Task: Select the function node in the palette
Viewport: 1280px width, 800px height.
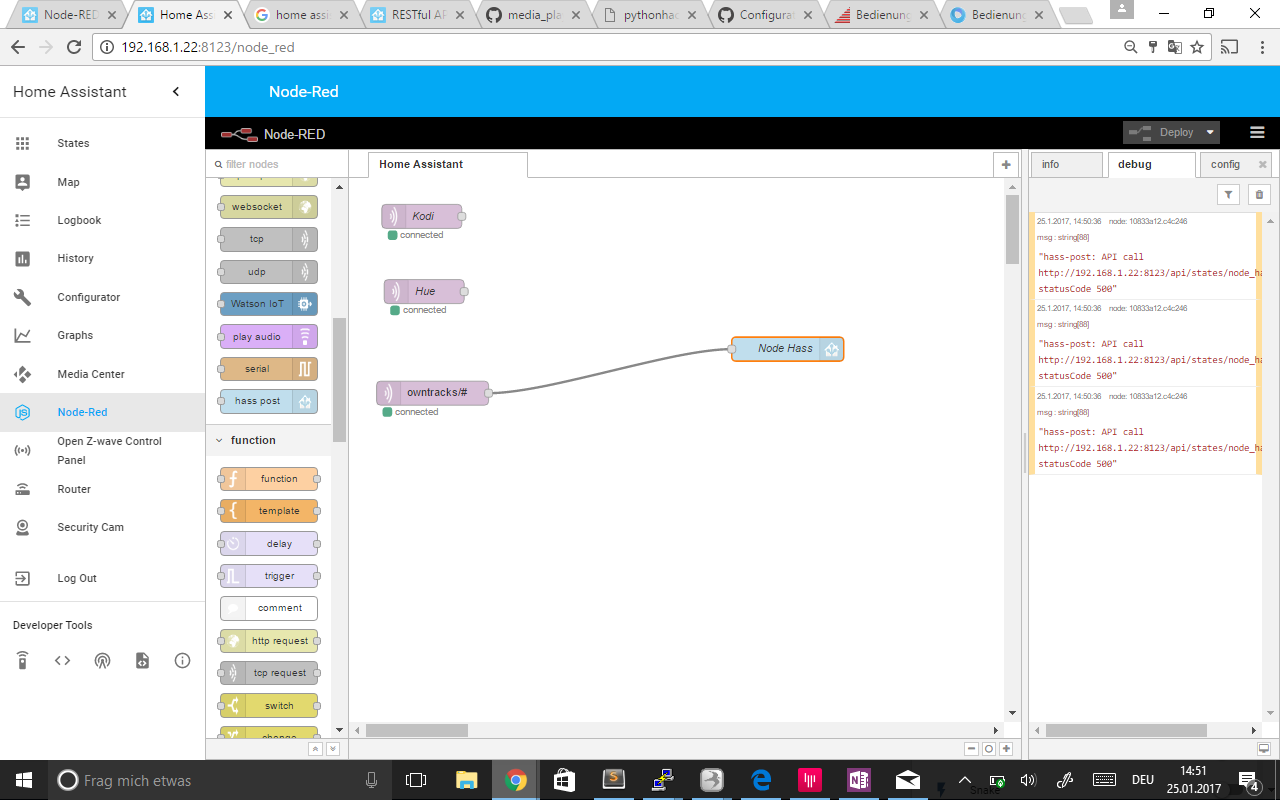Action: (x=268, y=478)
